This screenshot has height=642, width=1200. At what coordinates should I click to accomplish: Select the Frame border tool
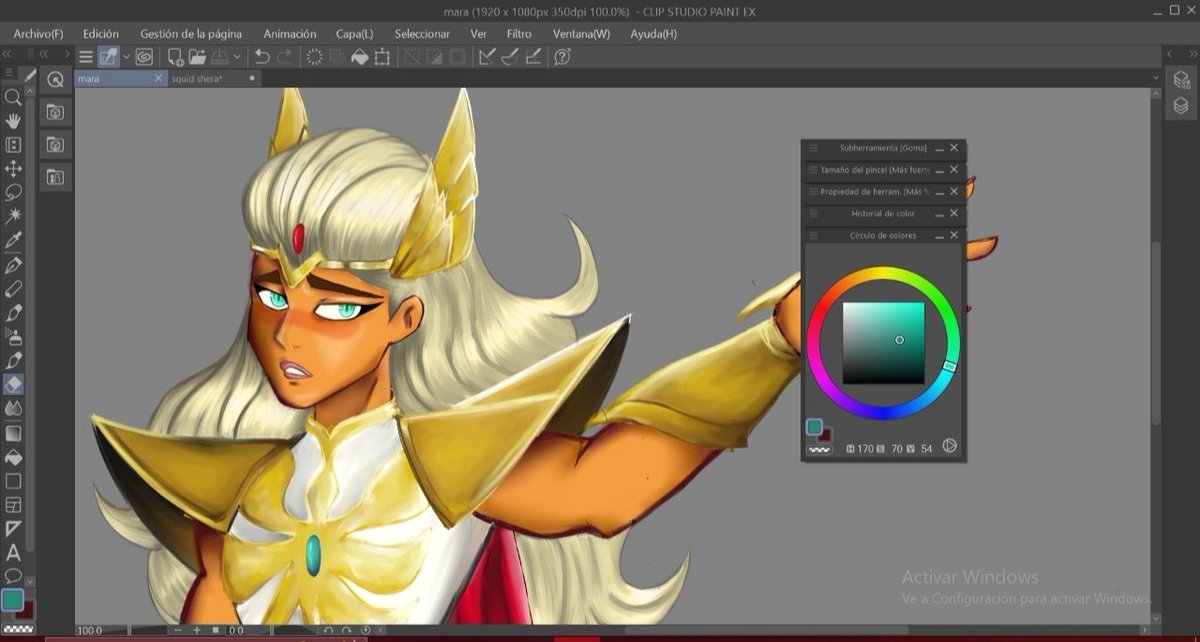(x=13, y=505)
